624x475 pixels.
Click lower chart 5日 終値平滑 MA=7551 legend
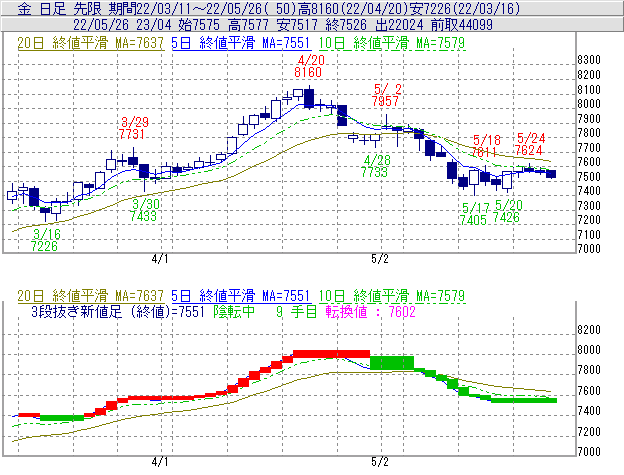240,296
